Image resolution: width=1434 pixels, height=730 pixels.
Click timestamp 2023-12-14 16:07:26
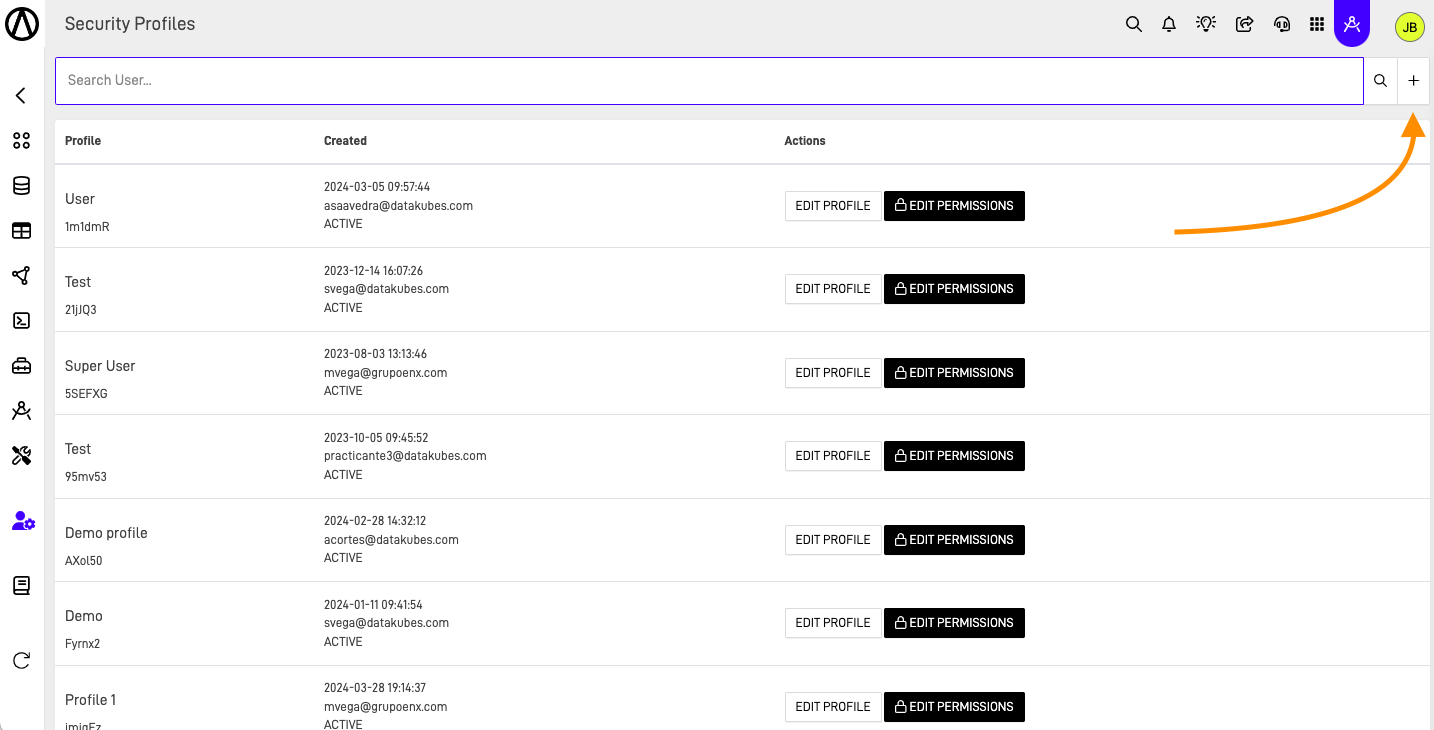373,271
